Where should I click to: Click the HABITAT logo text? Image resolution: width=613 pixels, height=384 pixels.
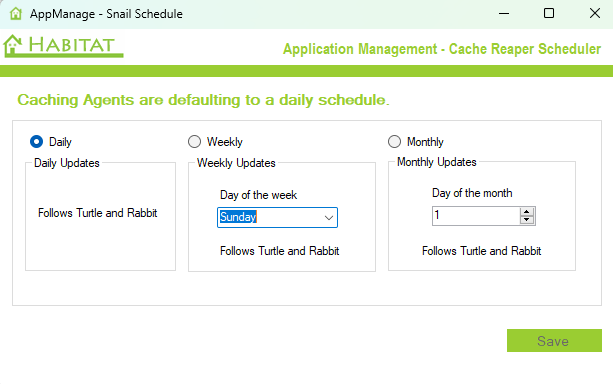(x=72, y=45)
